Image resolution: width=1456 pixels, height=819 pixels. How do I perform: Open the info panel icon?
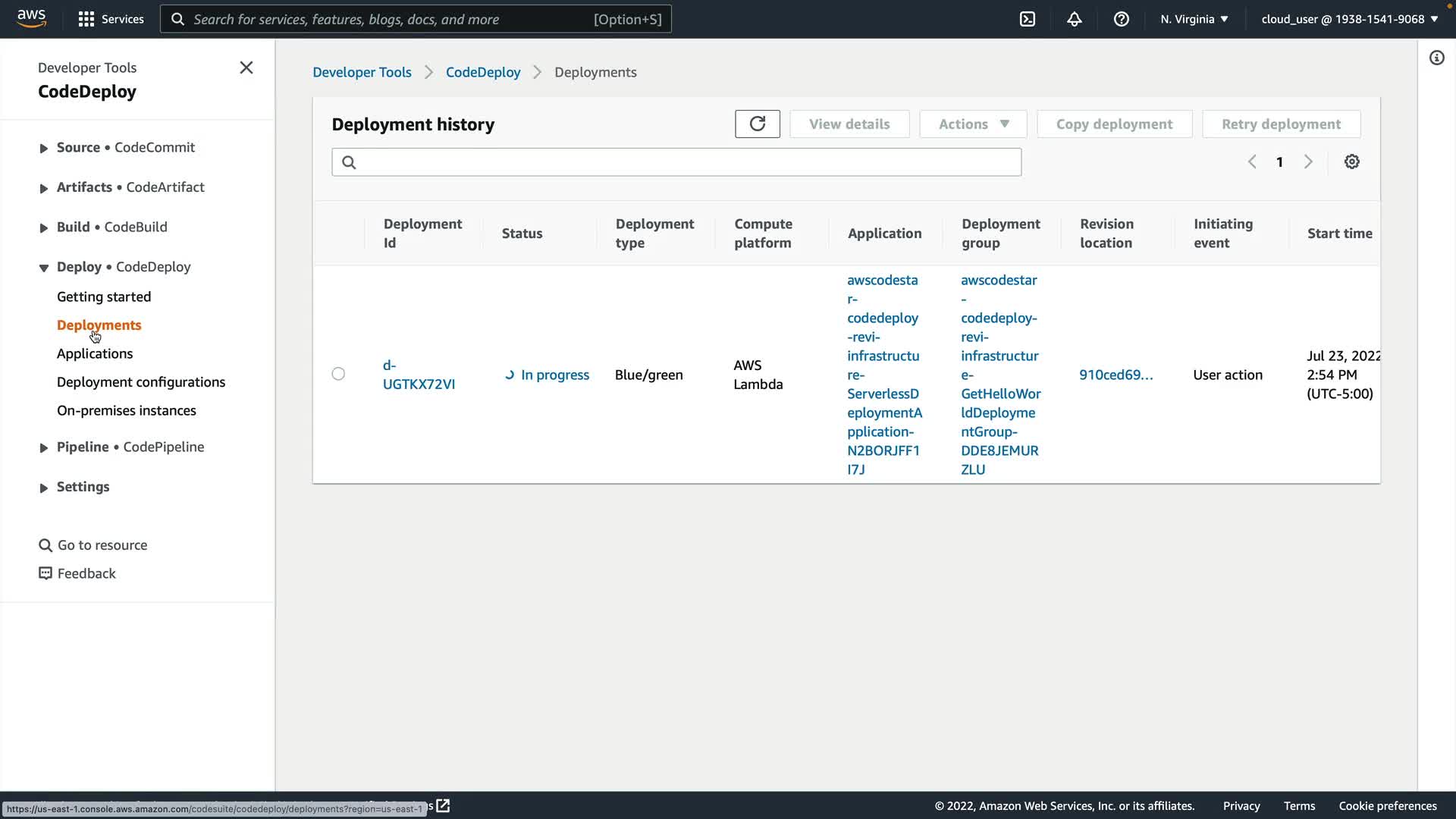click(x=1437, y=58)
